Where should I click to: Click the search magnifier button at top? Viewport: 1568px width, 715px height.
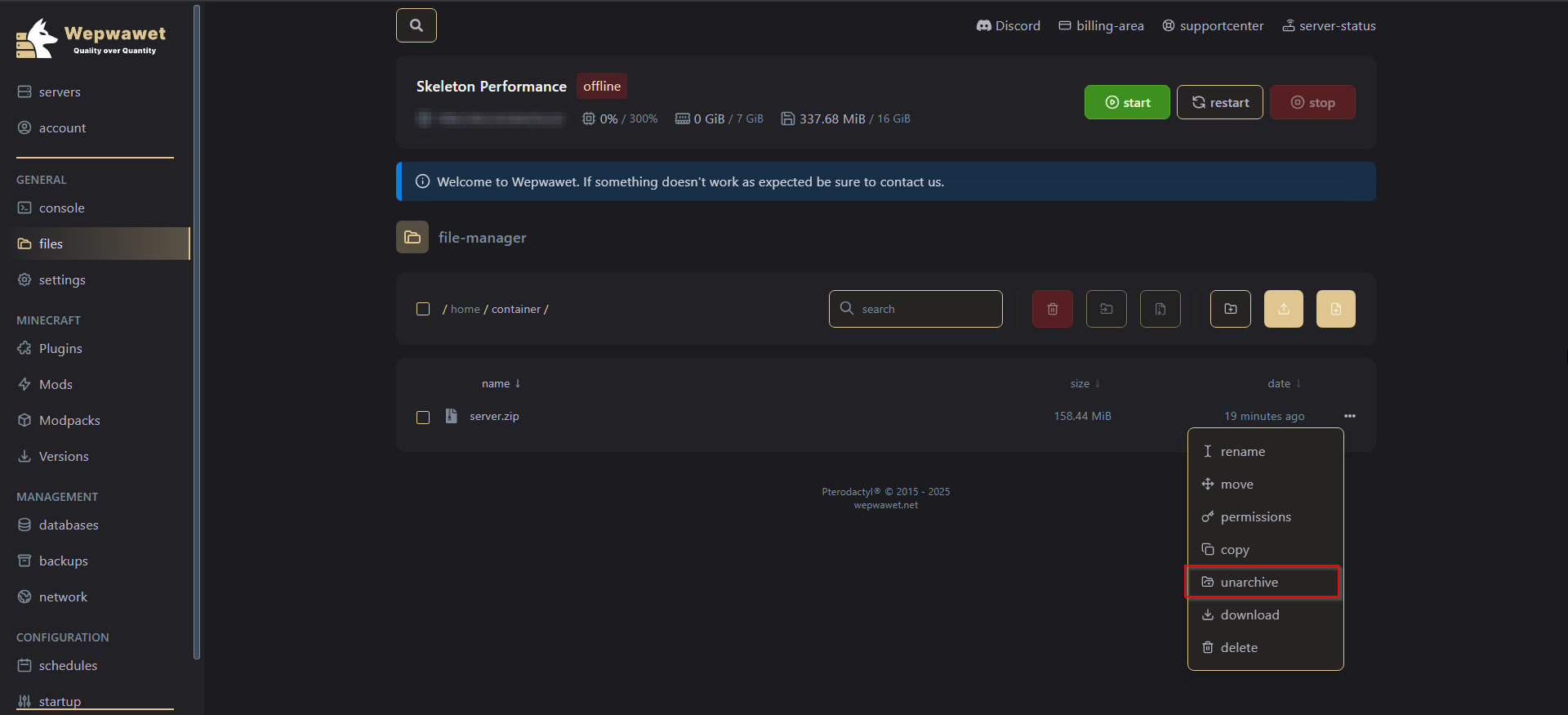pos(416,25)
